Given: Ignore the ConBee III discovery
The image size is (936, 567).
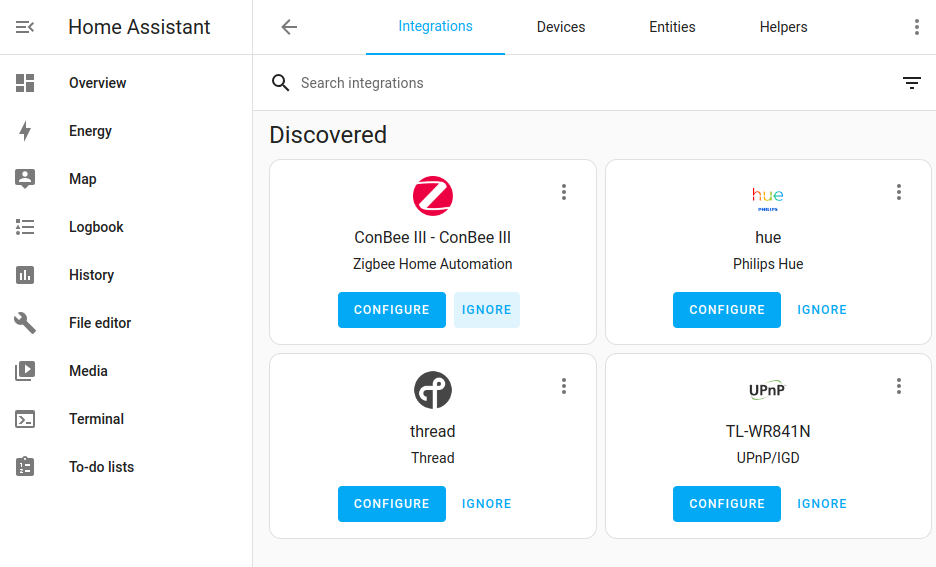Looking at the screenshot, I should pyautogui.click(x=487, y=310).
